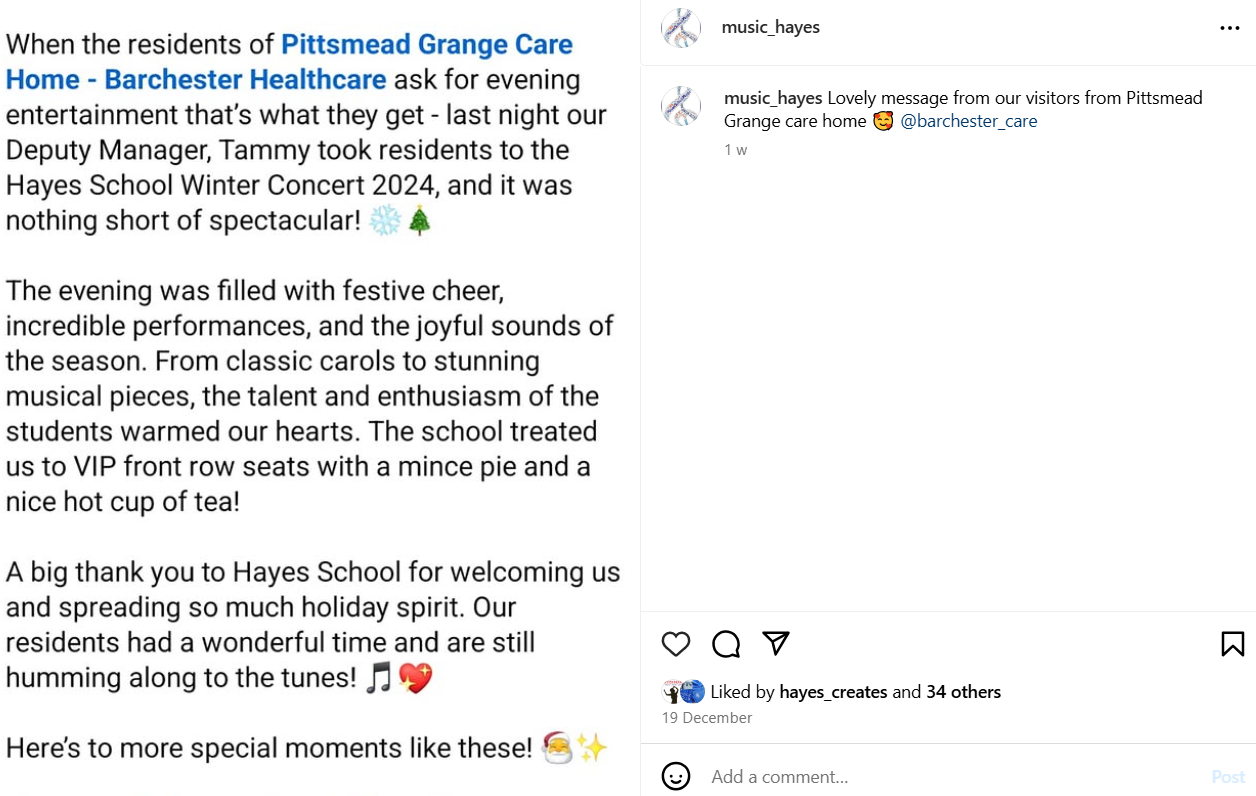
Task: Like the post with heart icon
Action: click(676, 644)
